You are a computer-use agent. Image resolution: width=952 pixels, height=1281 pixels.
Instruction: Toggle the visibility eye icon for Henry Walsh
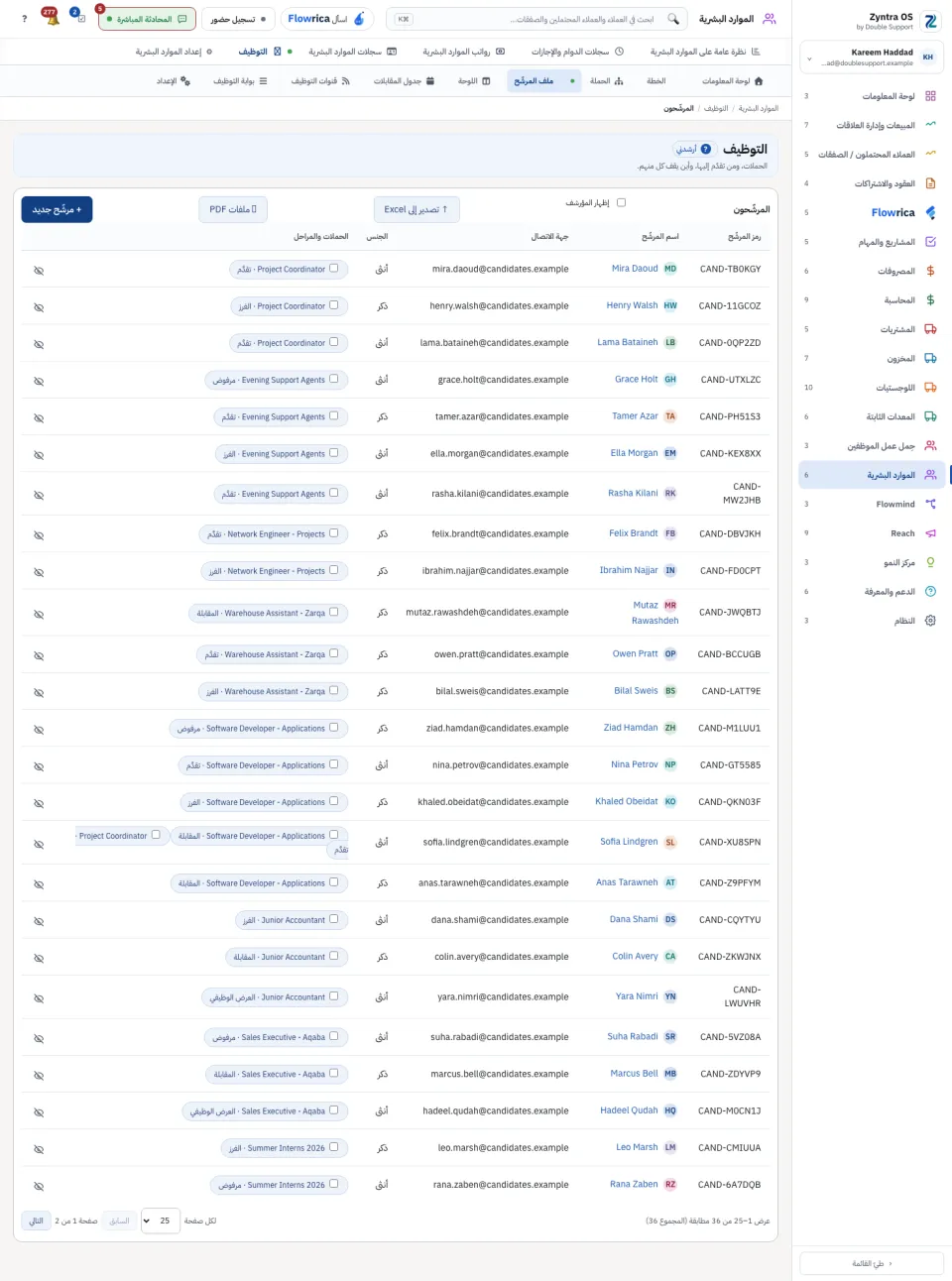(x=39, y=307)
